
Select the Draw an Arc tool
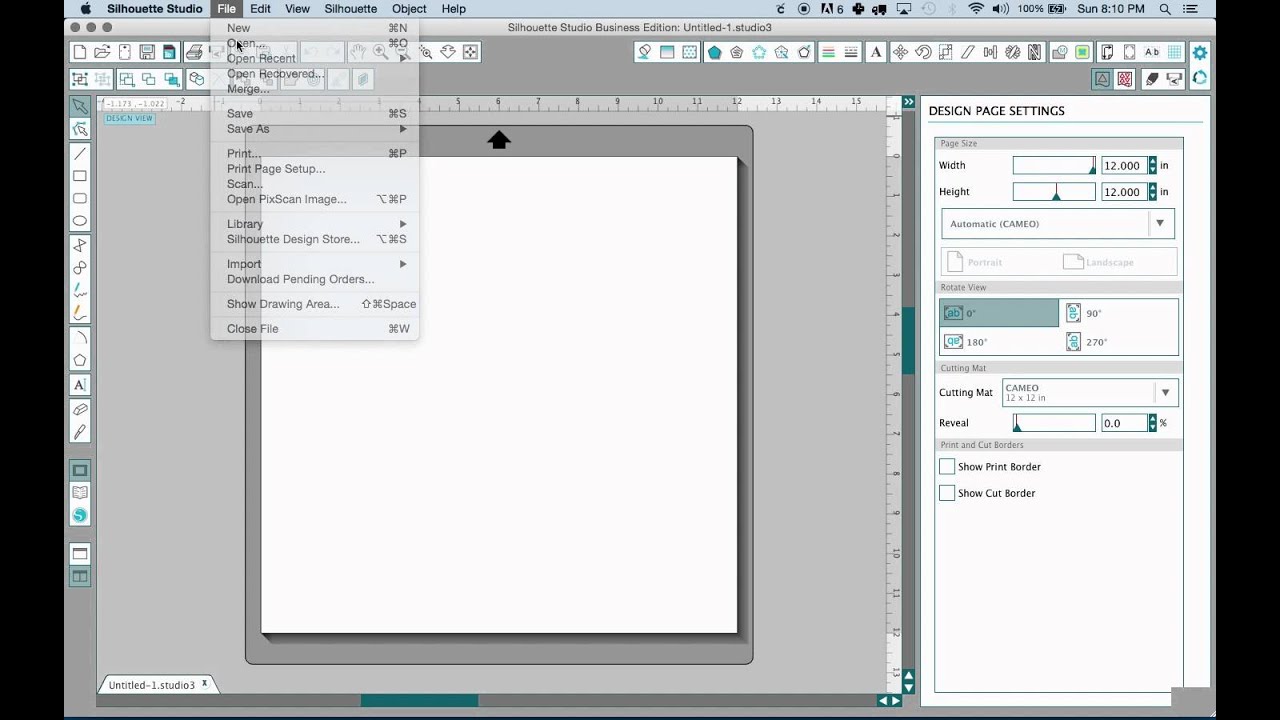click(80, 338)
